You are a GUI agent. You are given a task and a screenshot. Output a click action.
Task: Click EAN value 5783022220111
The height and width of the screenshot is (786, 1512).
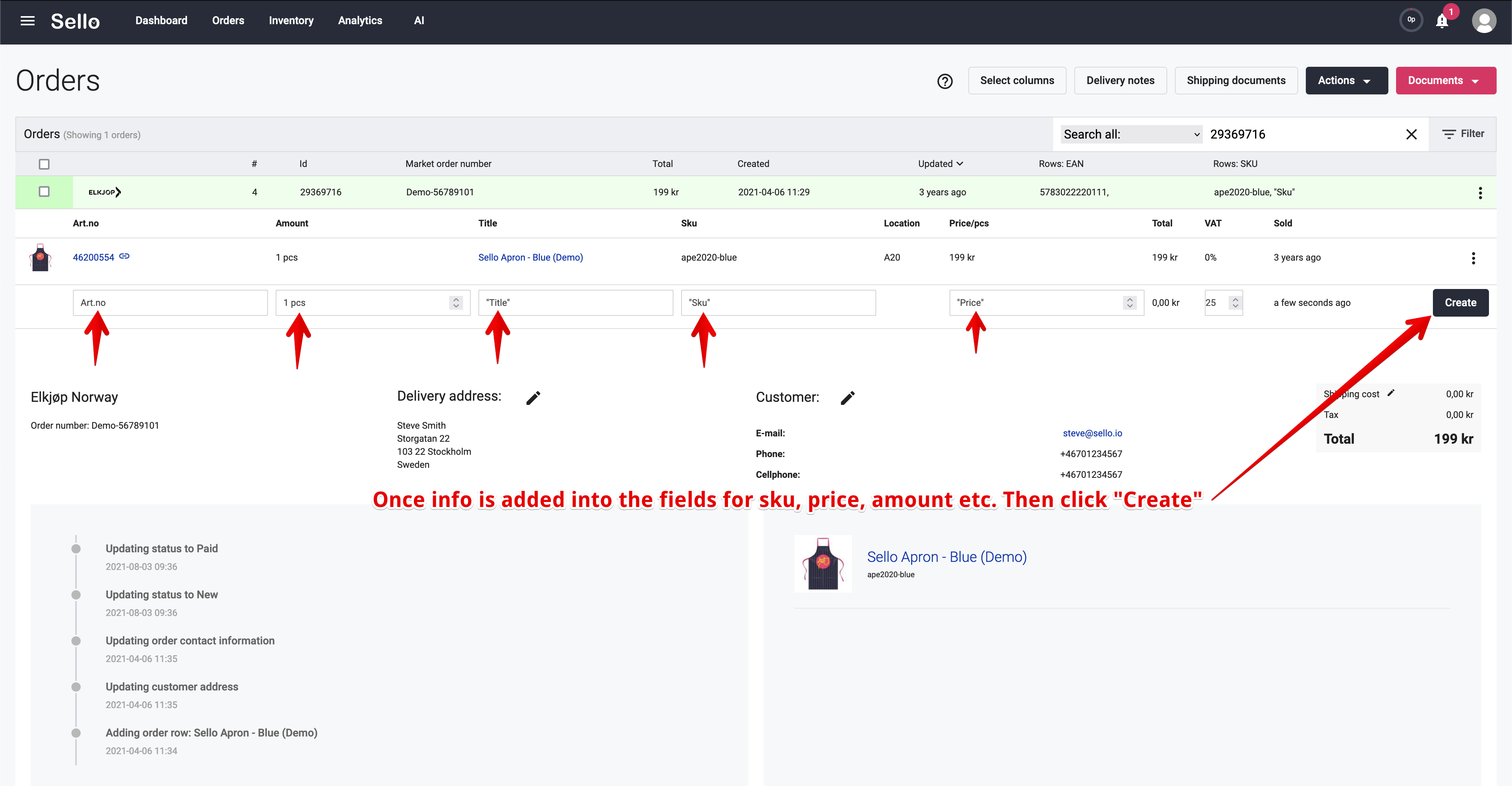[x=1074, y=192]
